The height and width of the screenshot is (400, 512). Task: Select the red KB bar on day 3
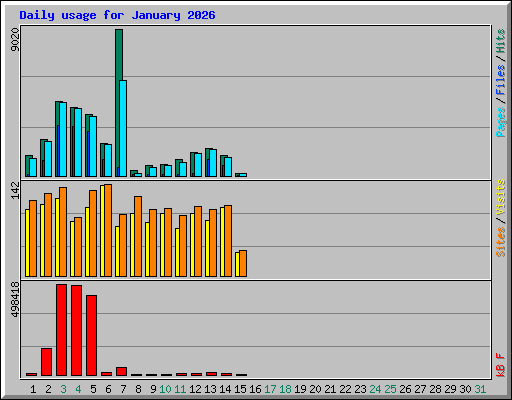pos(61,330)
